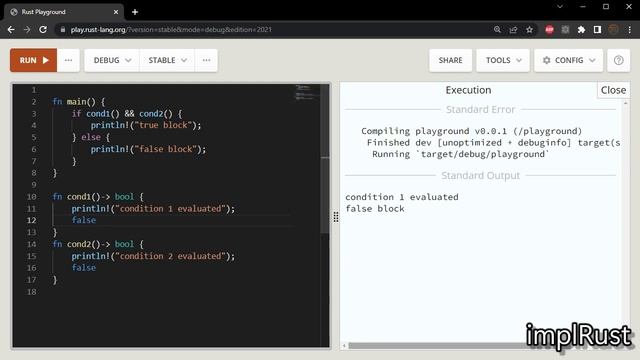
Task: Open the CONFIG menu
Action: (x=568, y=60)
